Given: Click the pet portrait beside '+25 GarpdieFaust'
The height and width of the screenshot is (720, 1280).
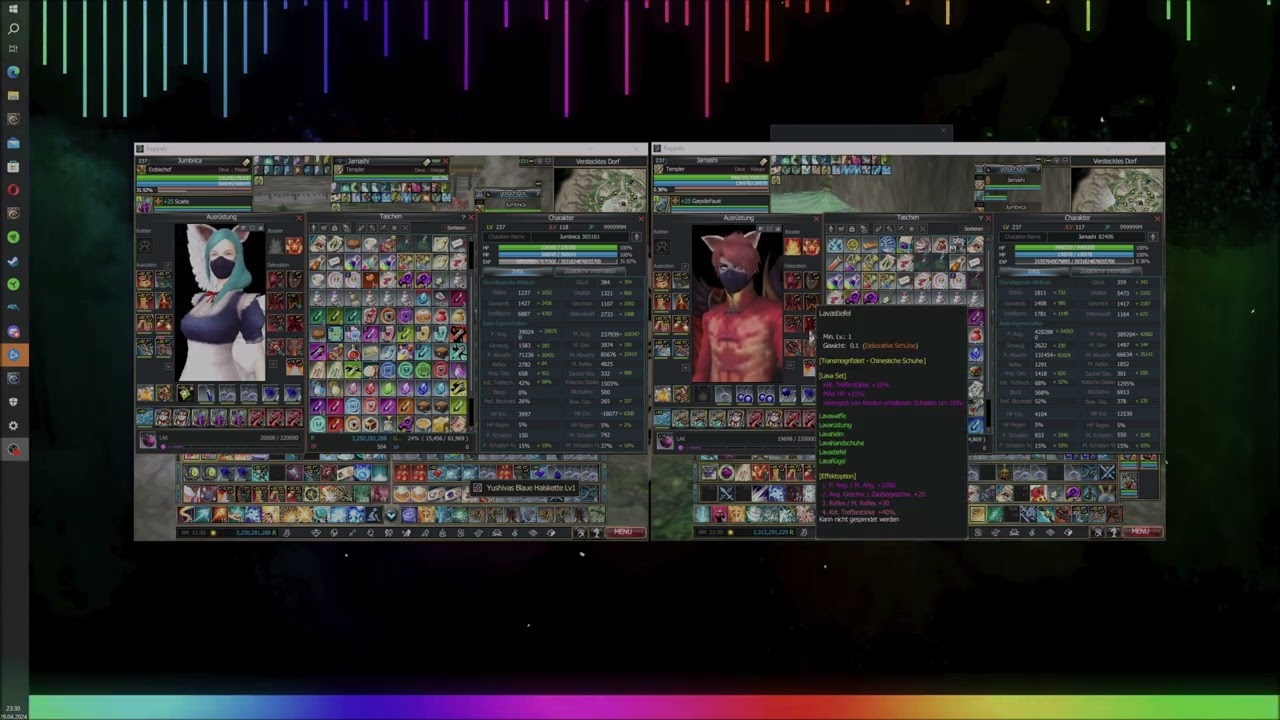Looking at the screenshot, I should [x=661, y=203].
